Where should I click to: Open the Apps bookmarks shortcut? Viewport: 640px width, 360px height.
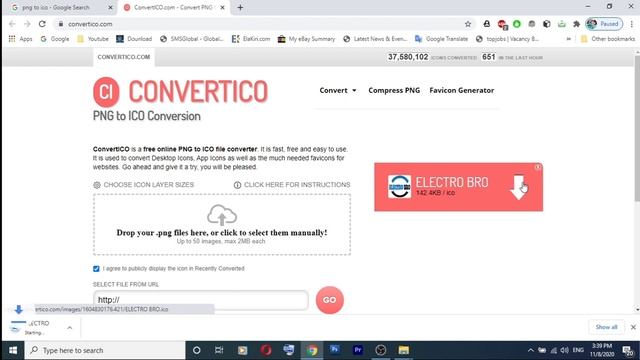click(20, 39)
